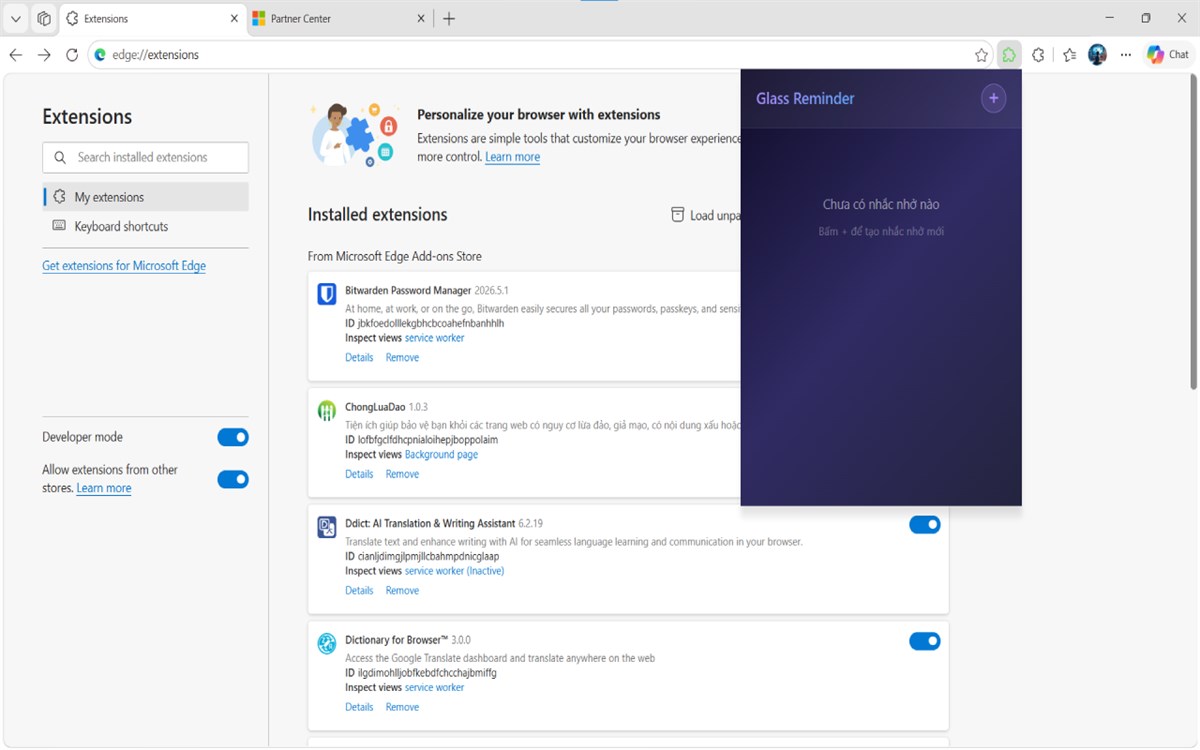Open the workspaces icon in tab bar
Viewport: 1200px width, 750px height.
coord(44,18)
